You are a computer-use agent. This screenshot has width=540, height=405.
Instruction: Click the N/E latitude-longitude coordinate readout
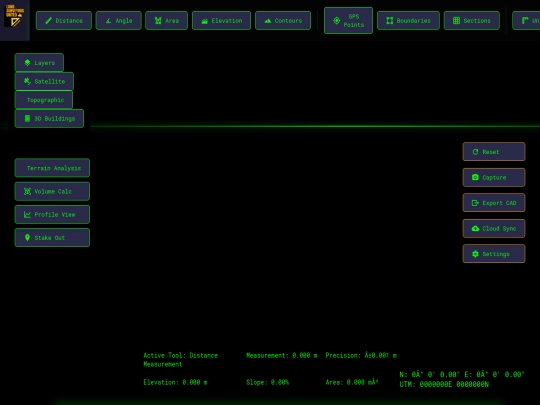462,374
